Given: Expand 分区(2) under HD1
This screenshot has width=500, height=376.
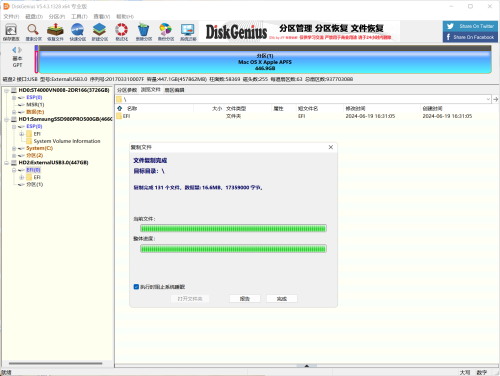Looking at the screenshot, I should (x=14, y=156).
